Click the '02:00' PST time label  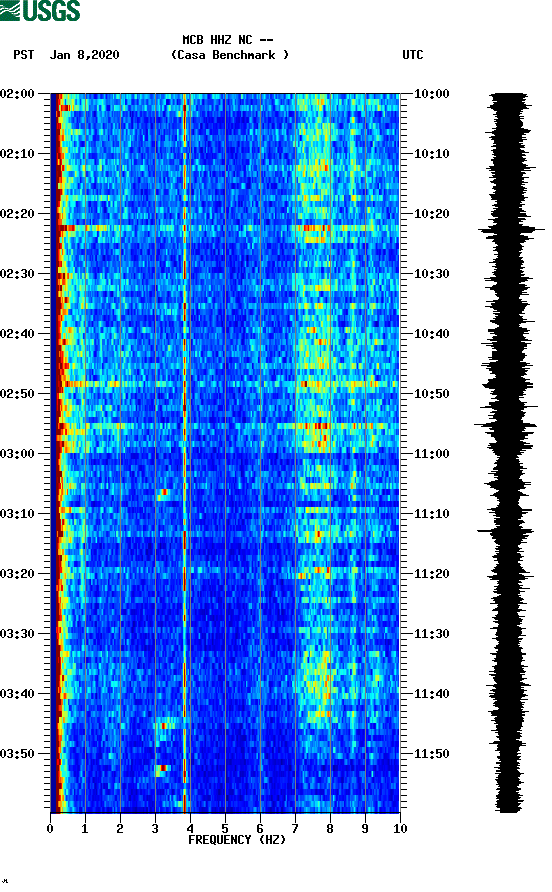point(18,93)
